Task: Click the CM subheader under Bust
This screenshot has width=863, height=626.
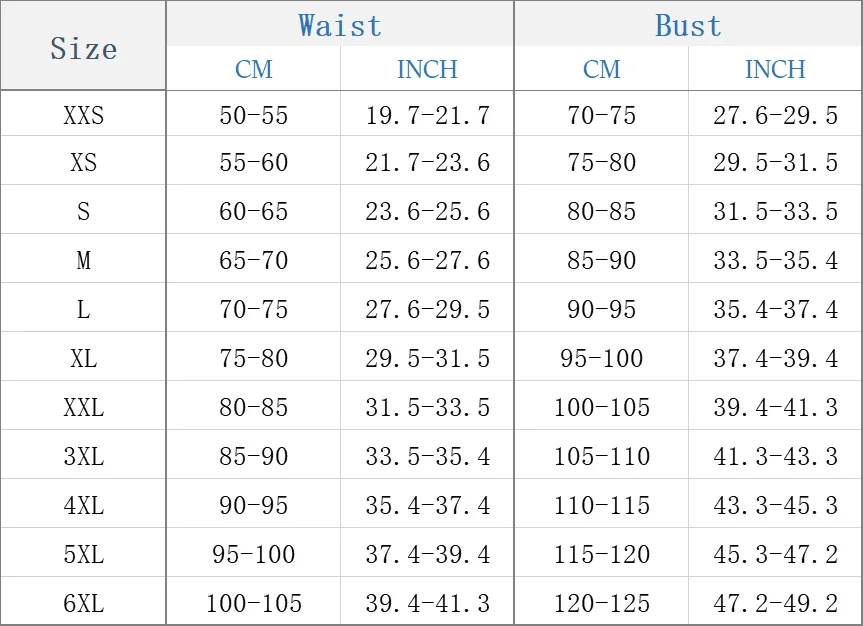Action: click(x=601, y=69)
